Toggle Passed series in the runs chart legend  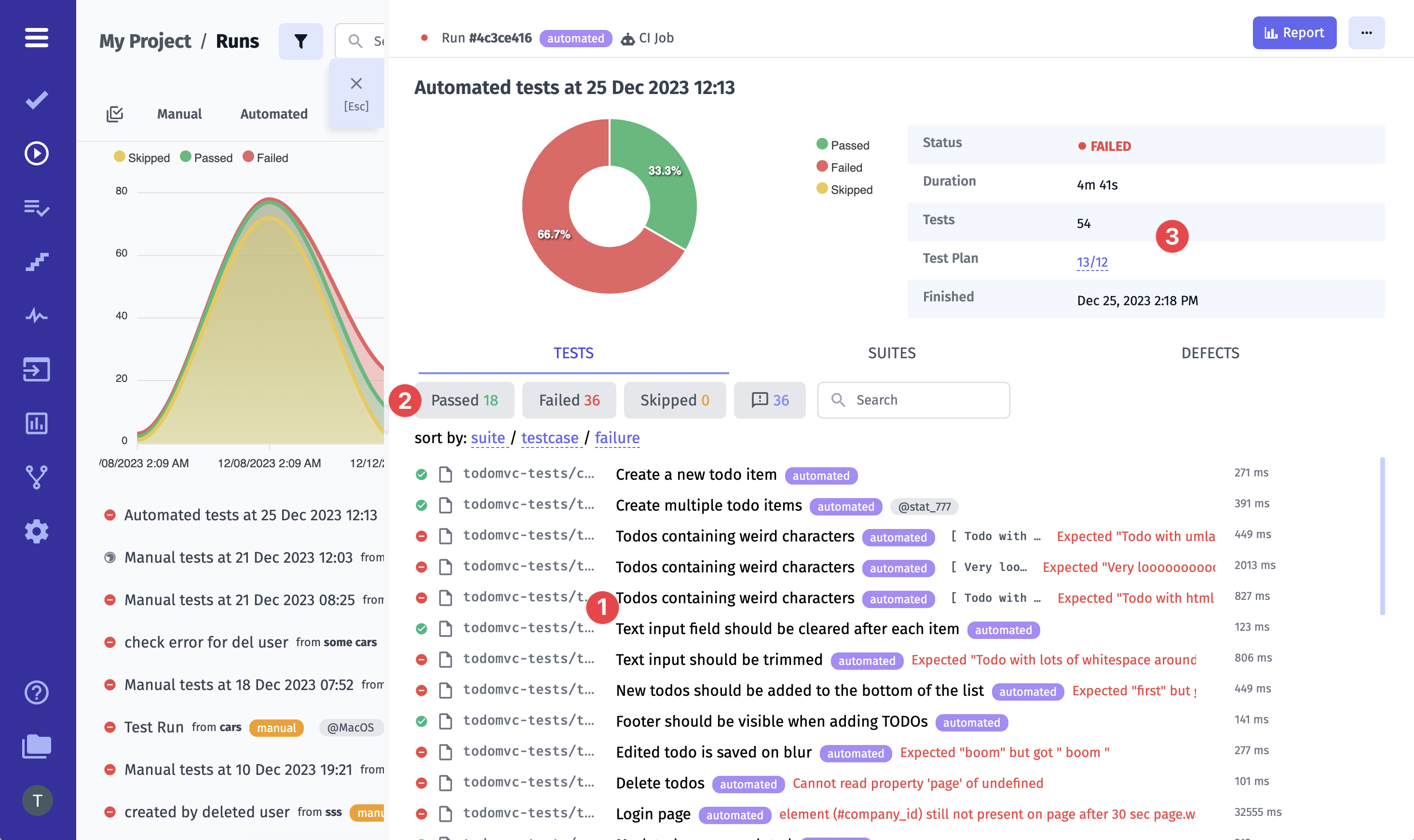(206, 157)
